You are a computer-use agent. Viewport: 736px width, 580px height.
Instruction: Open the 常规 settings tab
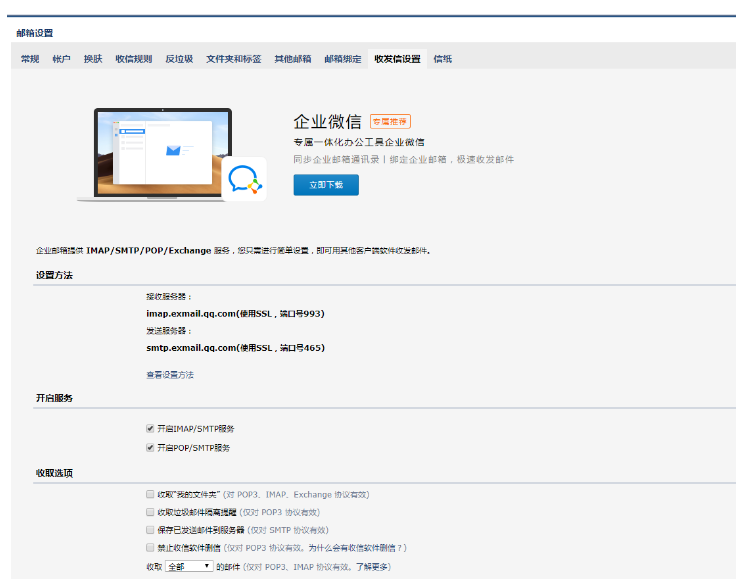30,59
